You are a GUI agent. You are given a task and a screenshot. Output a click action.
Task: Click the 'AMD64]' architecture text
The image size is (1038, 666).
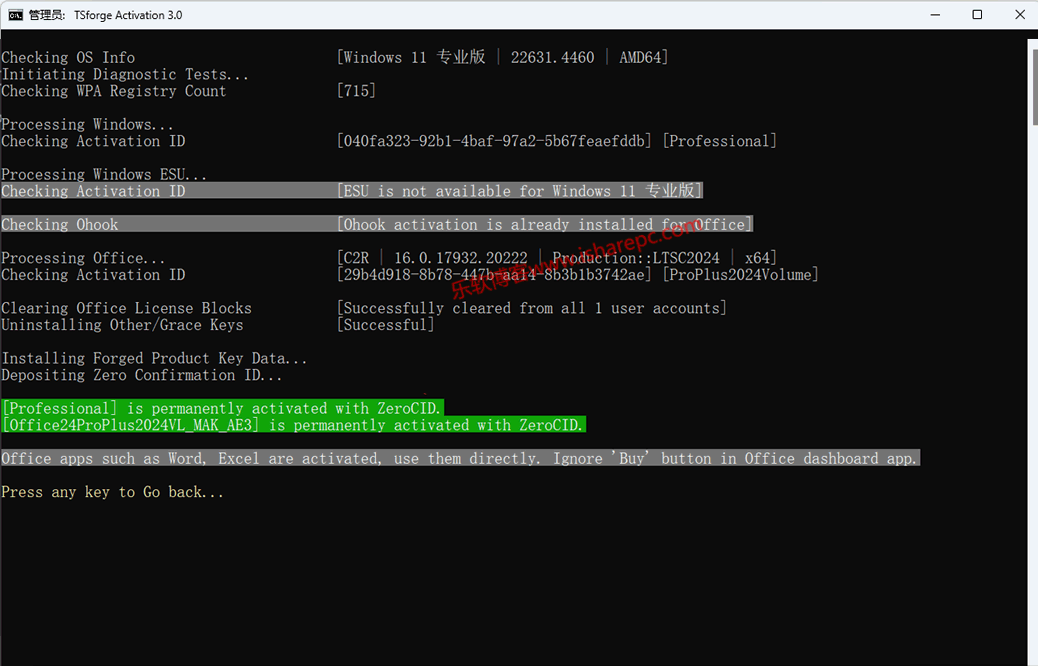coord(643,58)
